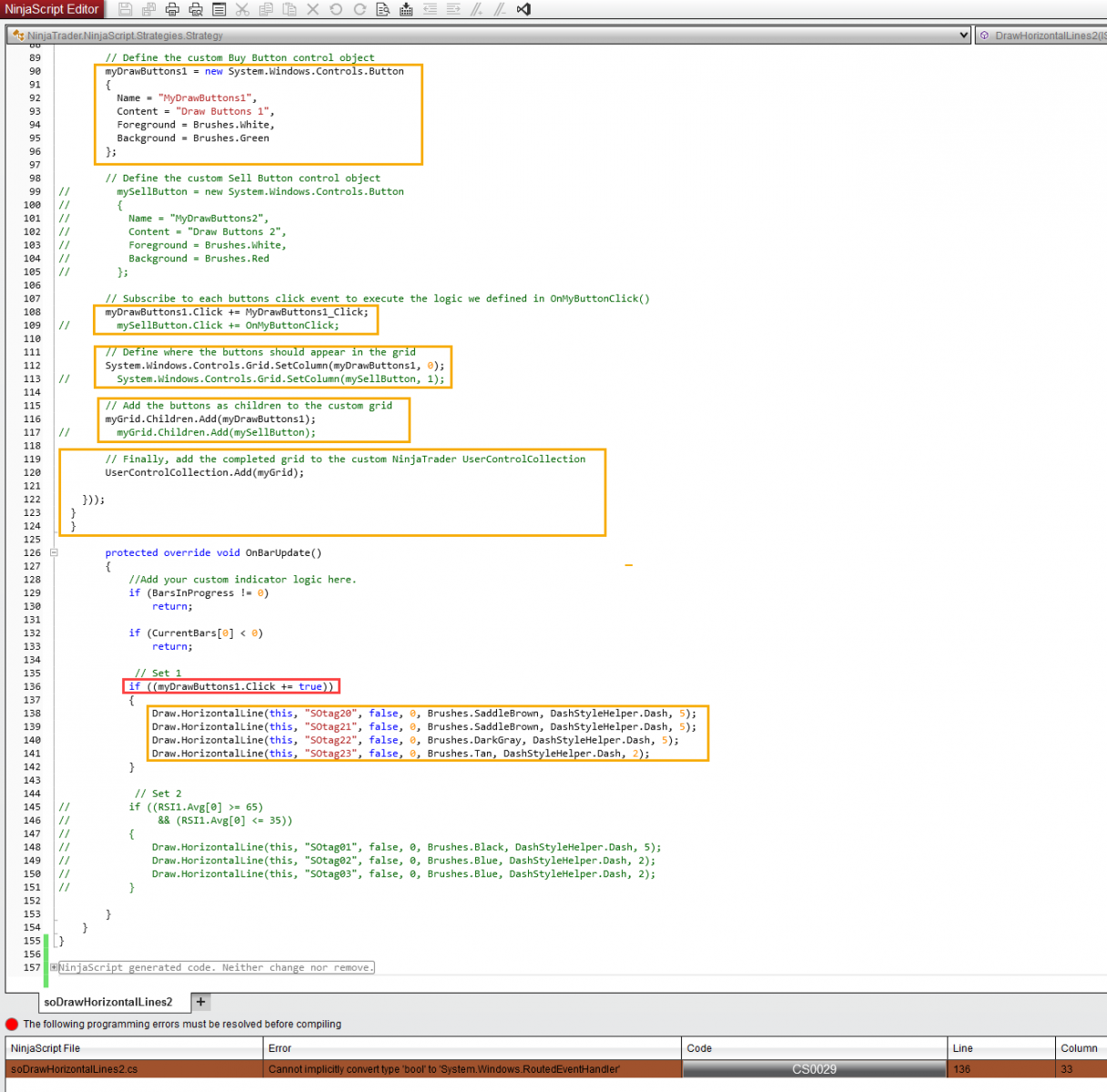Select the CS0029 error code button

[814, 1069]
